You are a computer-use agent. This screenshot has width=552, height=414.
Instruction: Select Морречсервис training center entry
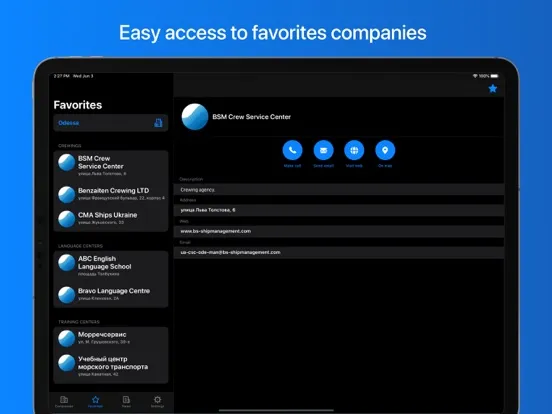point(111,338)
